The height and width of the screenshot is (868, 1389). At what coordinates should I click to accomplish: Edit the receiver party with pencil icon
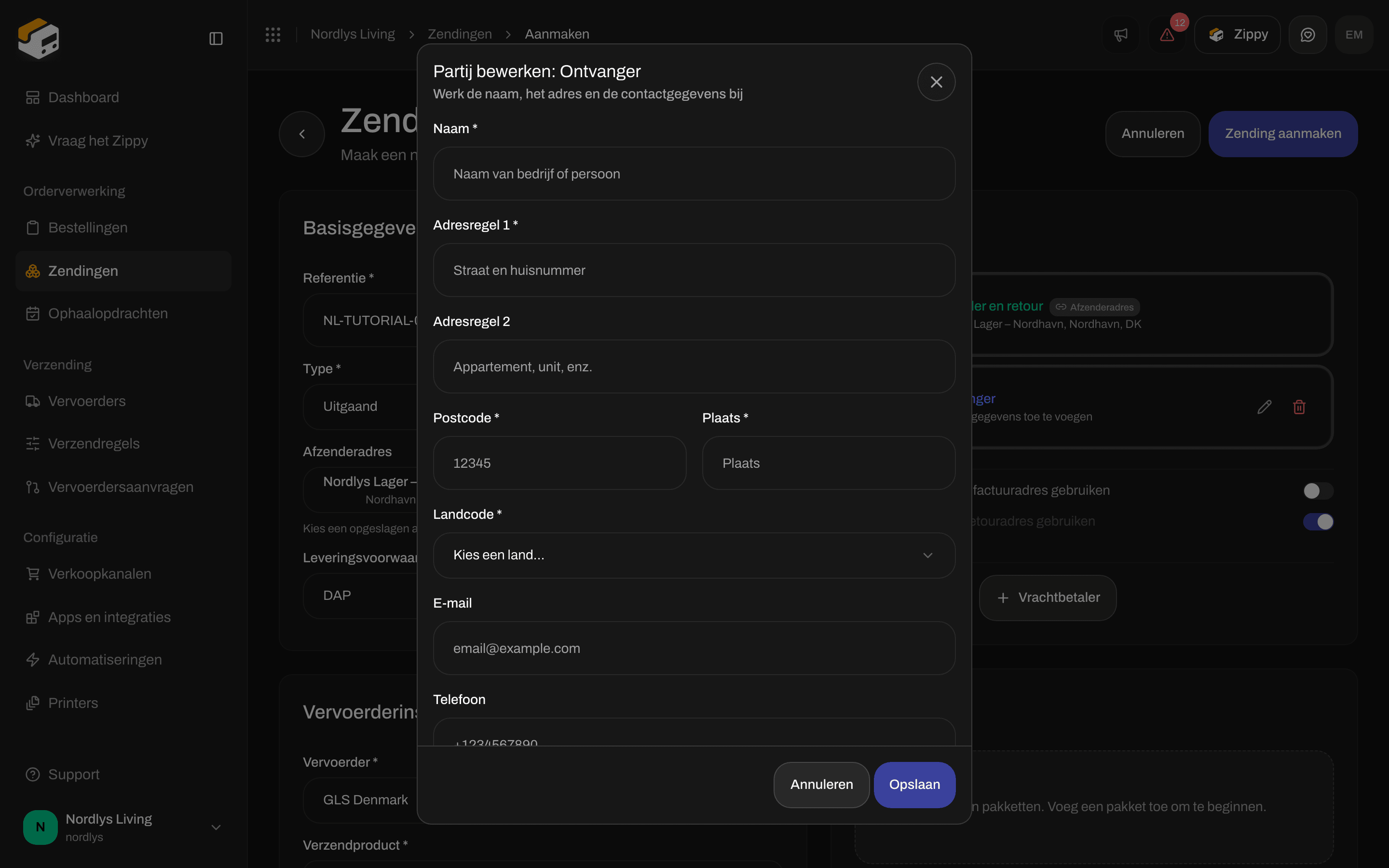tap(1265, 407)
